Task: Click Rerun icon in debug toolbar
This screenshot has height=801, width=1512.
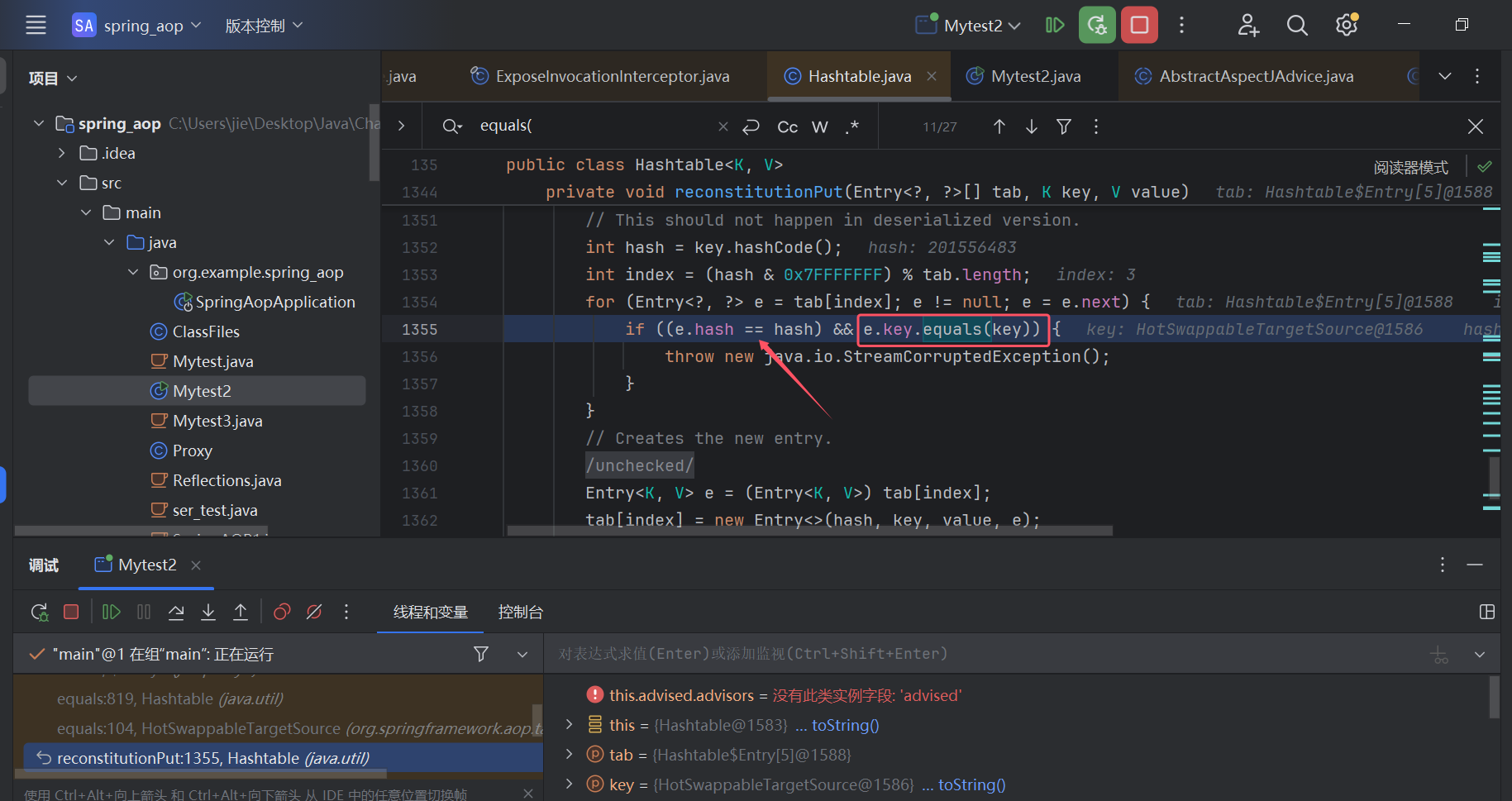Action: [39, 612]
